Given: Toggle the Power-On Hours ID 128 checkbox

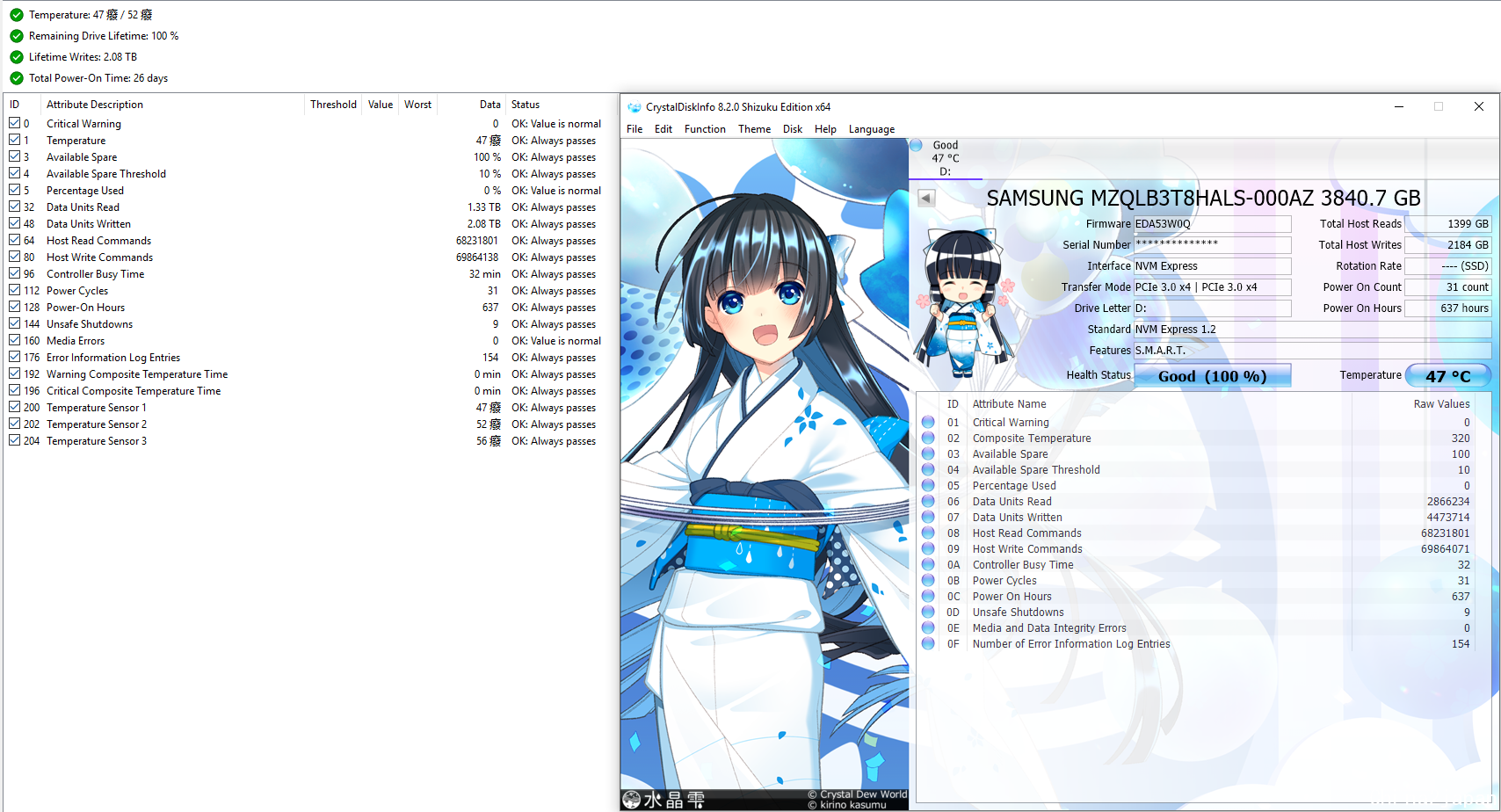Looking at the screenshot, I should coord(15,307).
